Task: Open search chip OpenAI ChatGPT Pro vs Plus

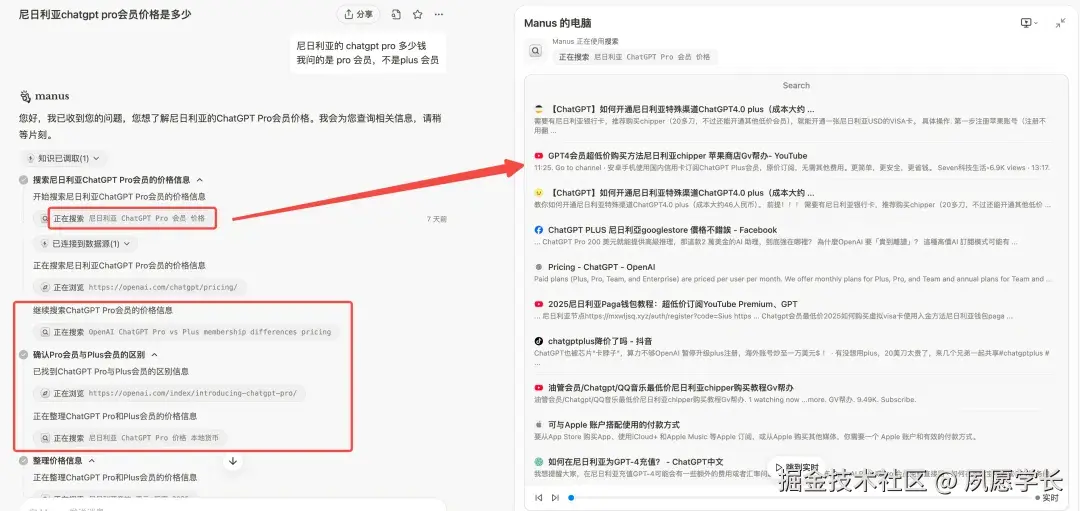Action: click(186, 332)
